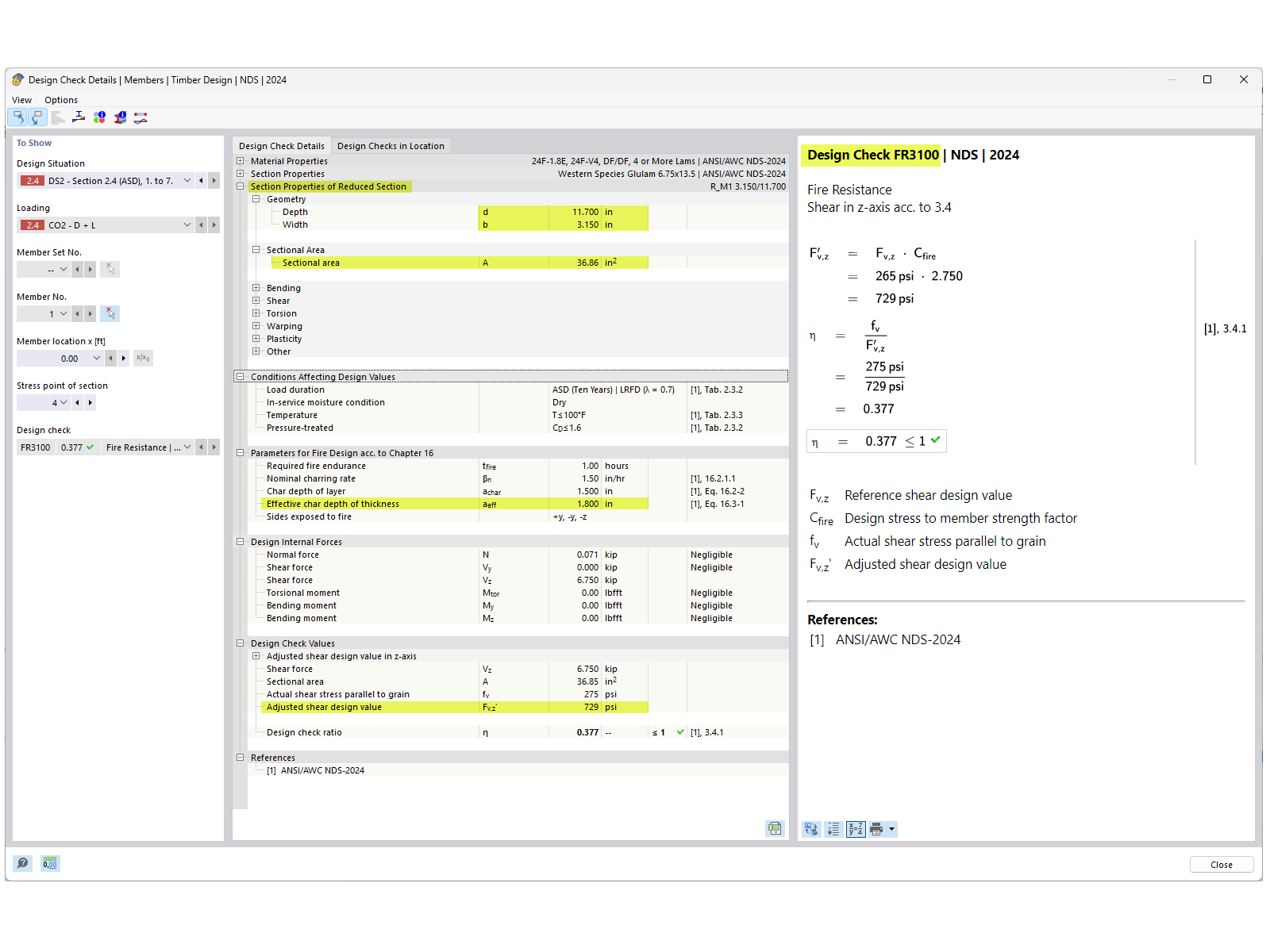This screenshot has height=952, width=1270.
Task: Click the units 0.00 icon at bottom left
Action: coord(50,863)
